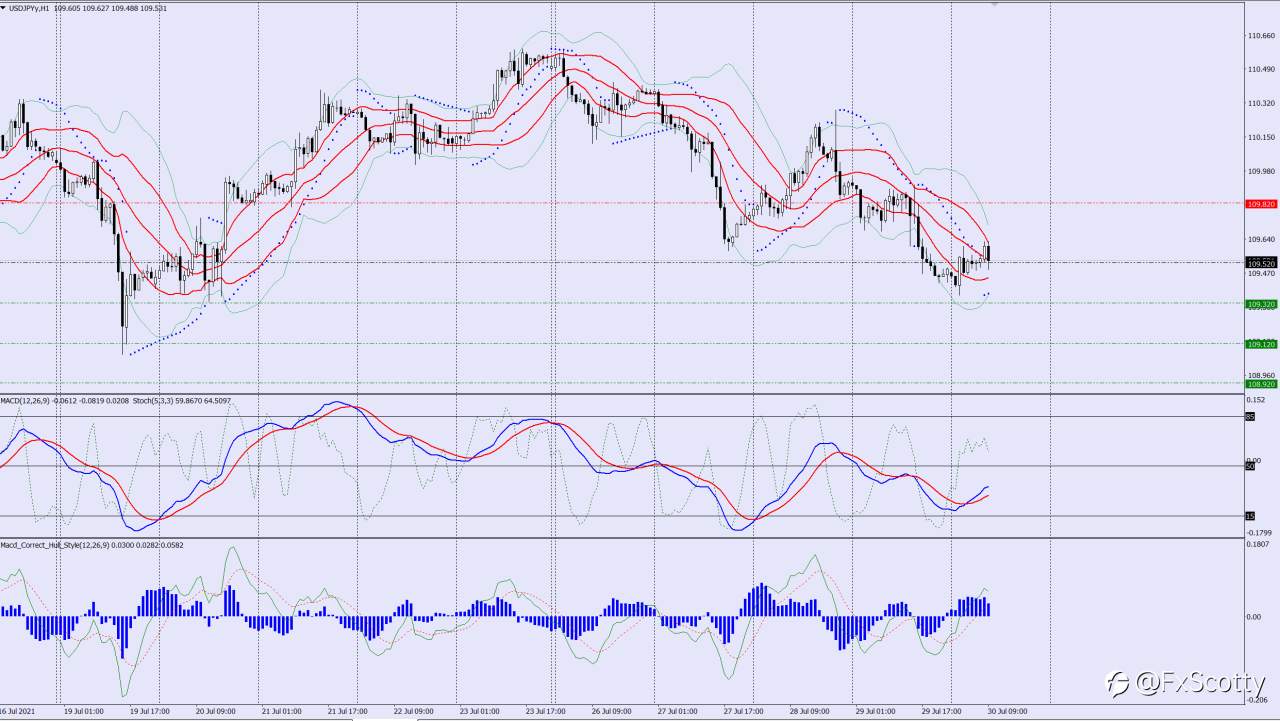Click the 21 Jul 01:00 time label
The height and width of the screenshot is (721, 1280).
click(x=281, y=712)
